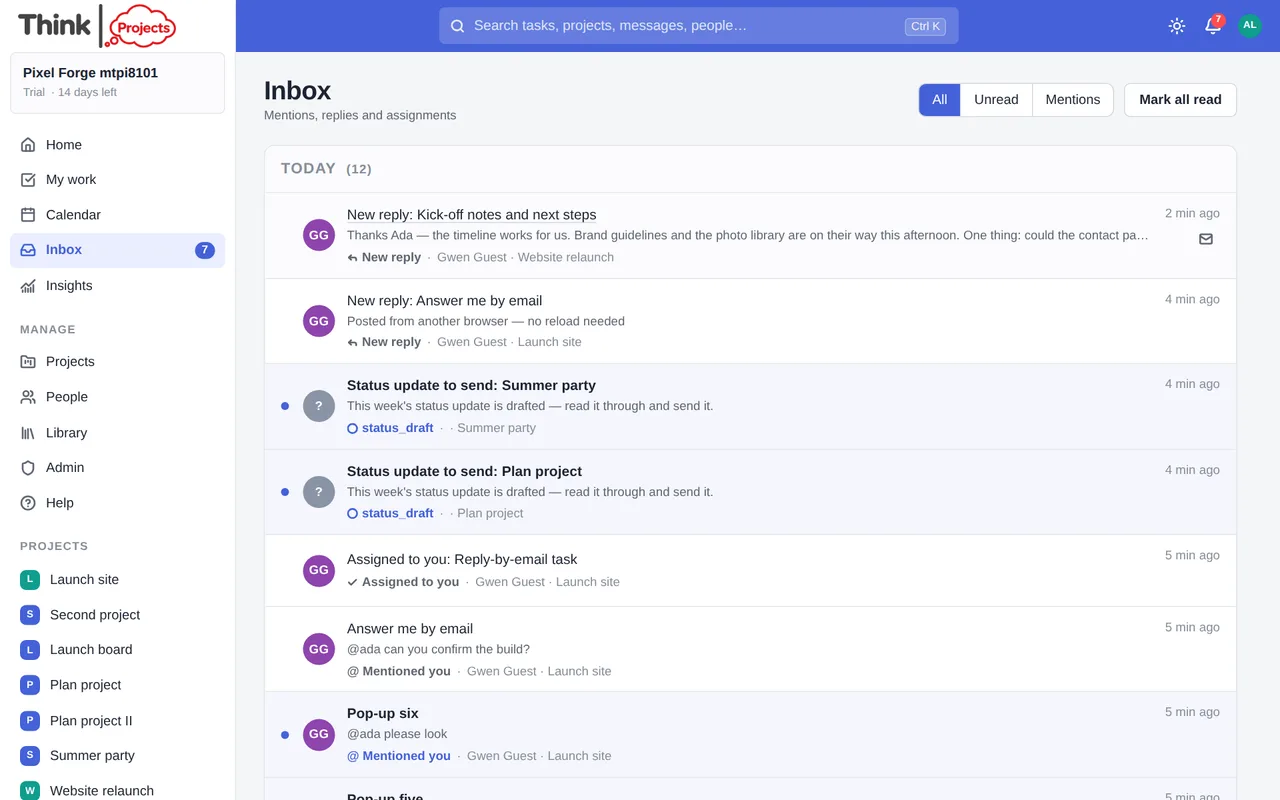Select the All filter

(x=940, y=100)
